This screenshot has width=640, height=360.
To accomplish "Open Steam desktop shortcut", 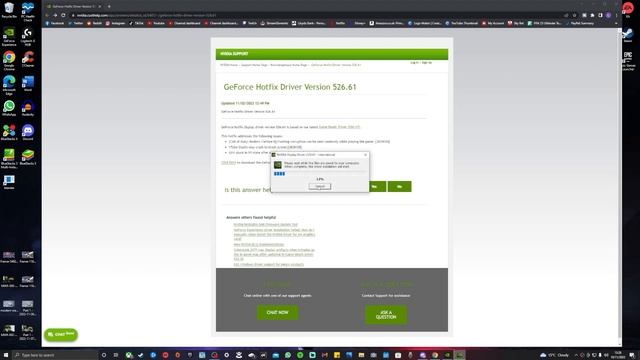I will [x=628, y=35].
